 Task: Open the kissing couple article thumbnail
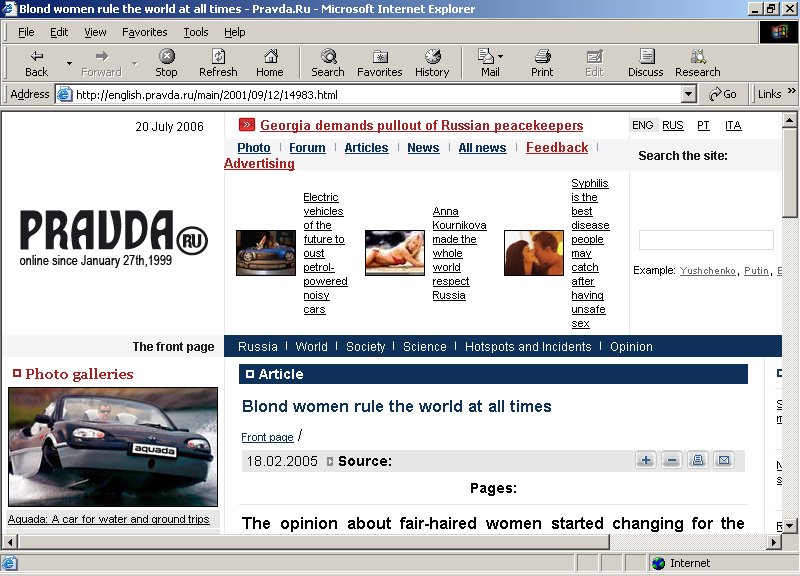[534, 253]
